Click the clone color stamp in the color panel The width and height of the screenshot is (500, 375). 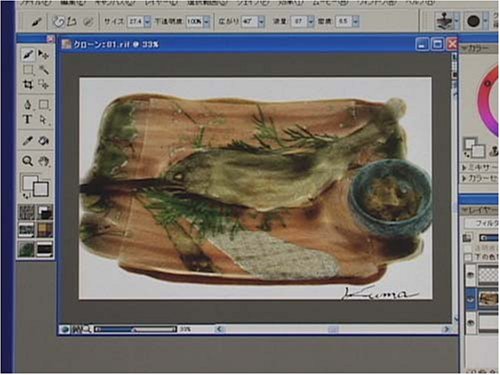point(494,152)
